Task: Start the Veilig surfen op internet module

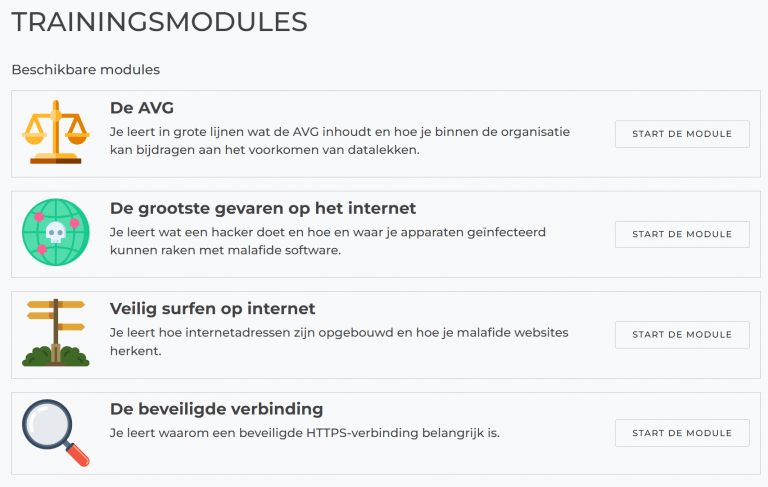Action: coord(682,335)
